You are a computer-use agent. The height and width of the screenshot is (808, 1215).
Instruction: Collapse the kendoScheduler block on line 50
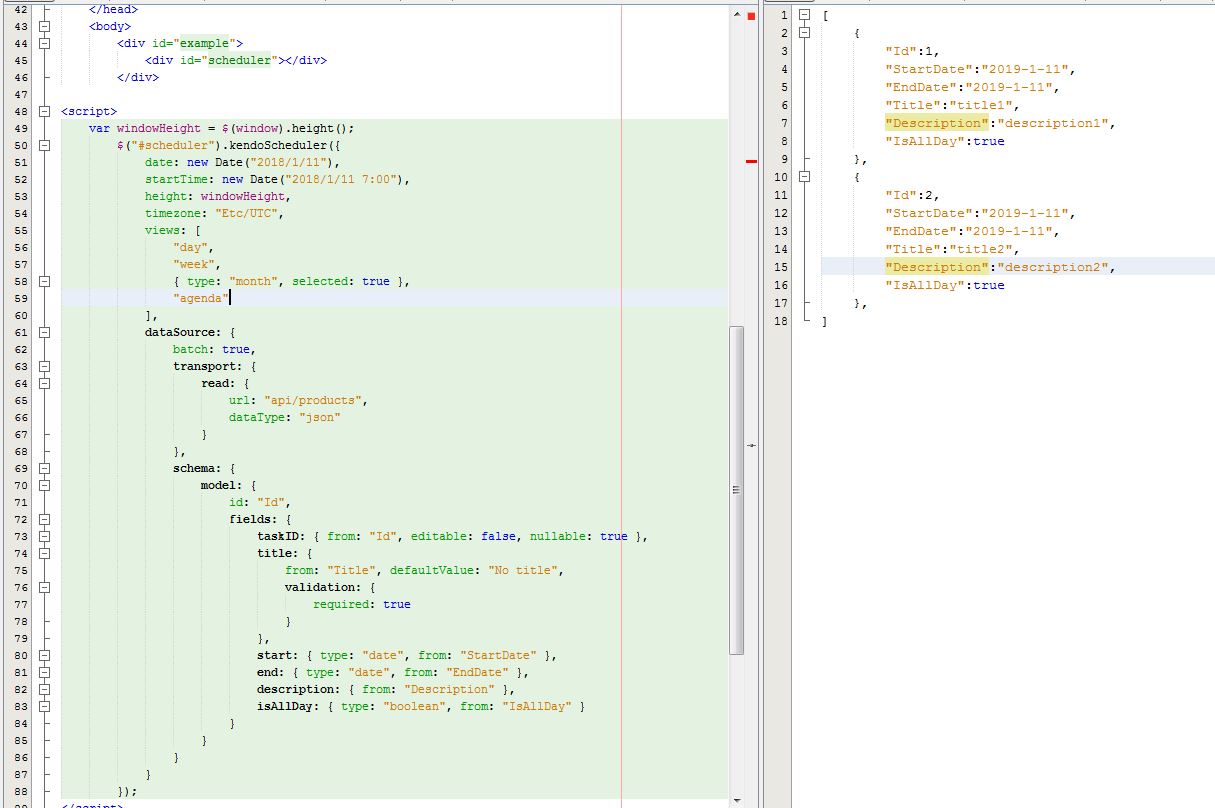coord(44,145)
